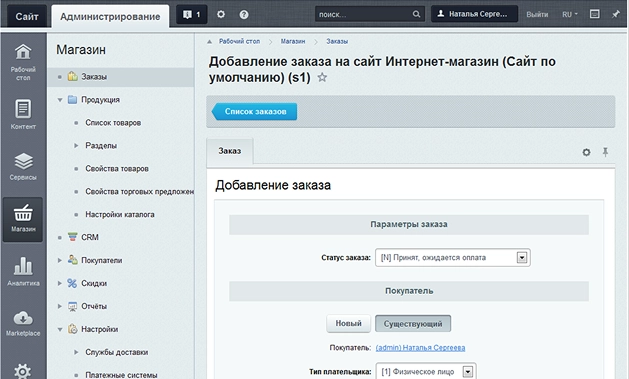This screenshot has width=629, height=379.
Task: Expand the Скидки tree node
Action: (60, 283)
